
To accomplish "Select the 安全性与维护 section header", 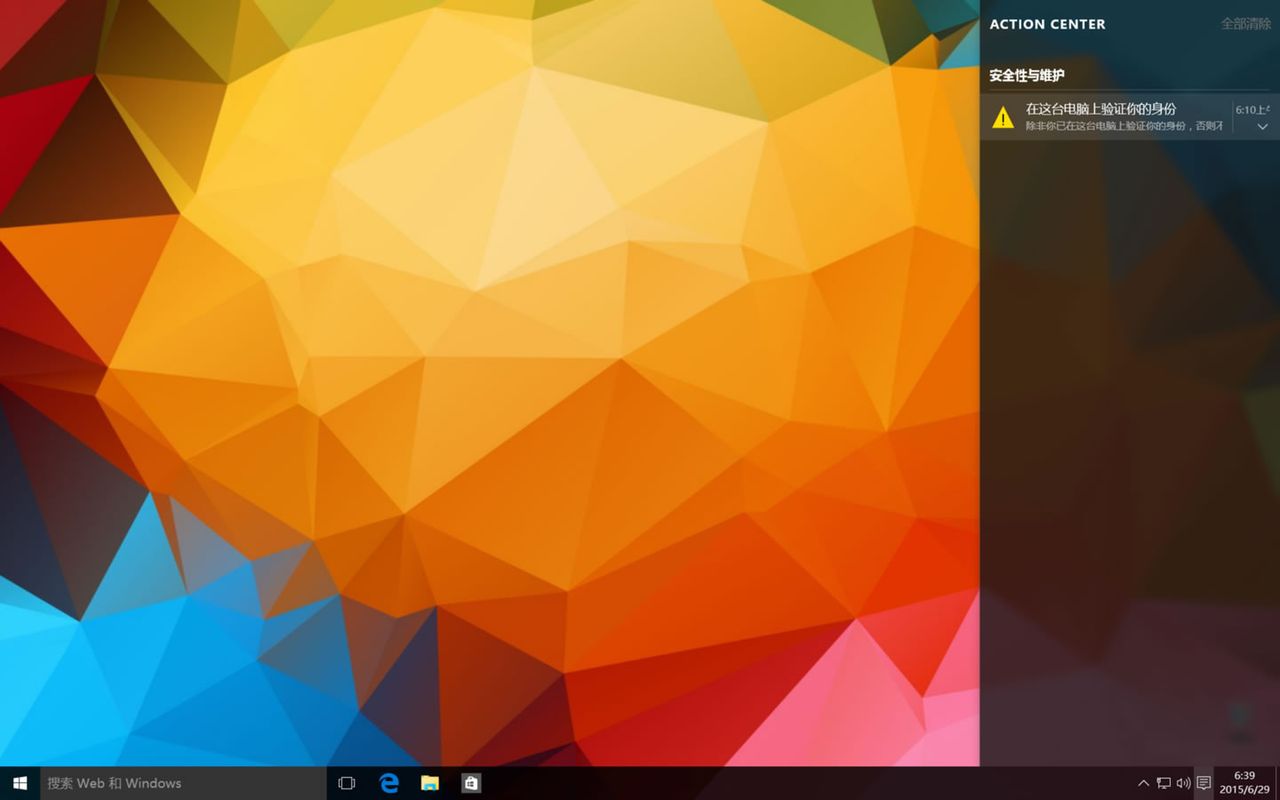I will click(1027, 75).
